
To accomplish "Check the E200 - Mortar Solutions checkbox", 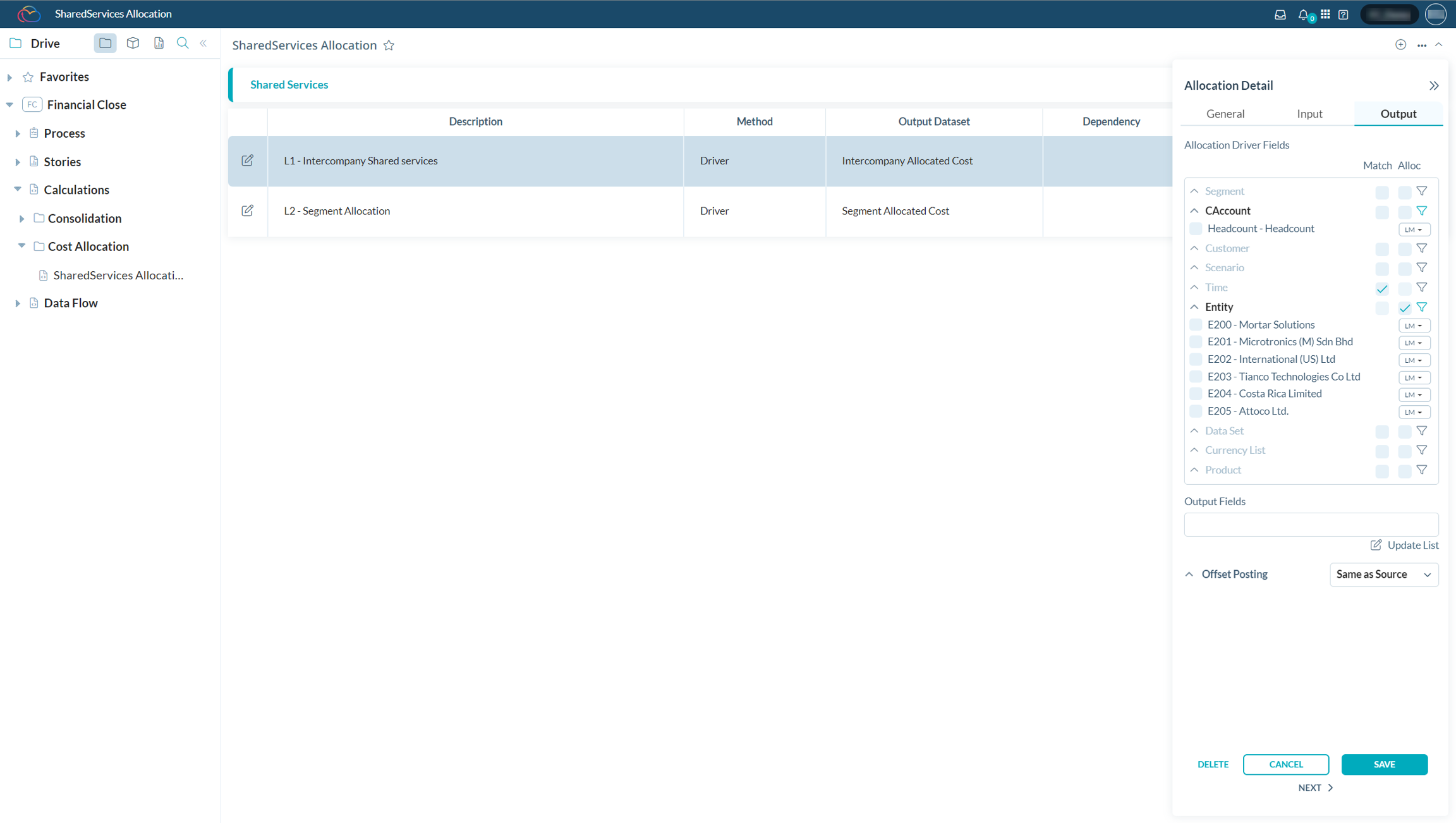I will tap(1195, 325).
